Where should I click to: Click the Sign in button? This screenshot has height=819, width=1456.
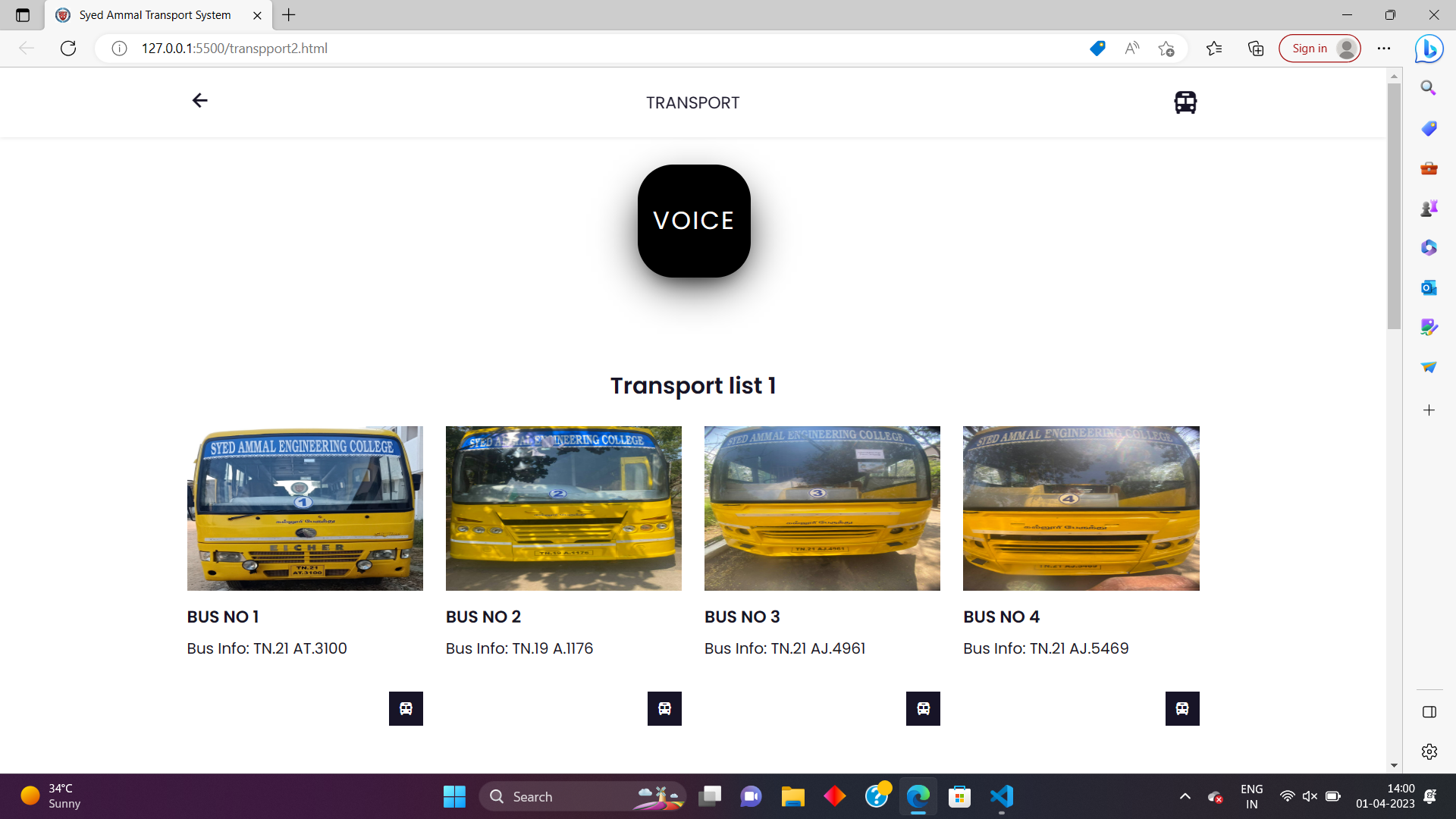(1319, 49)
